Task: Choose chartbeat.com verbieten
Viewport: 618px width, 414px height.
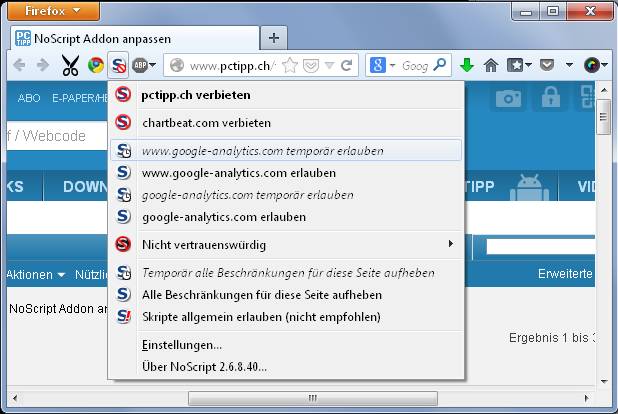Action: pyautogui.click(x=286, y=123)
